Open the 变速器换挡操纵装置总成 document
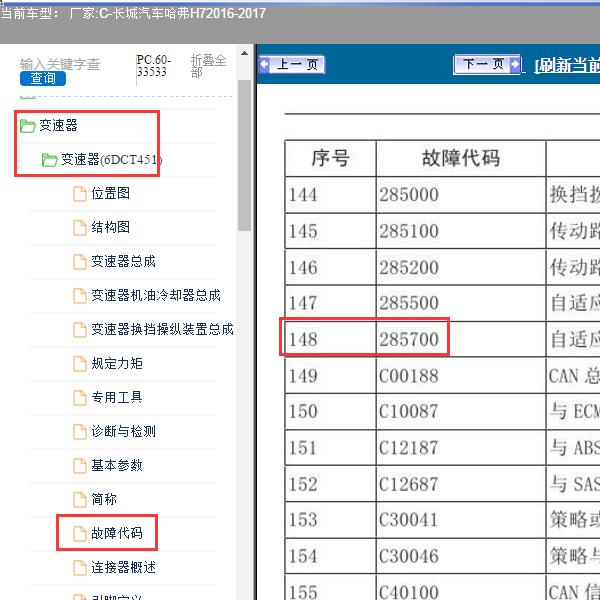This screenshot has width=600, height=600. click(162, 329)
